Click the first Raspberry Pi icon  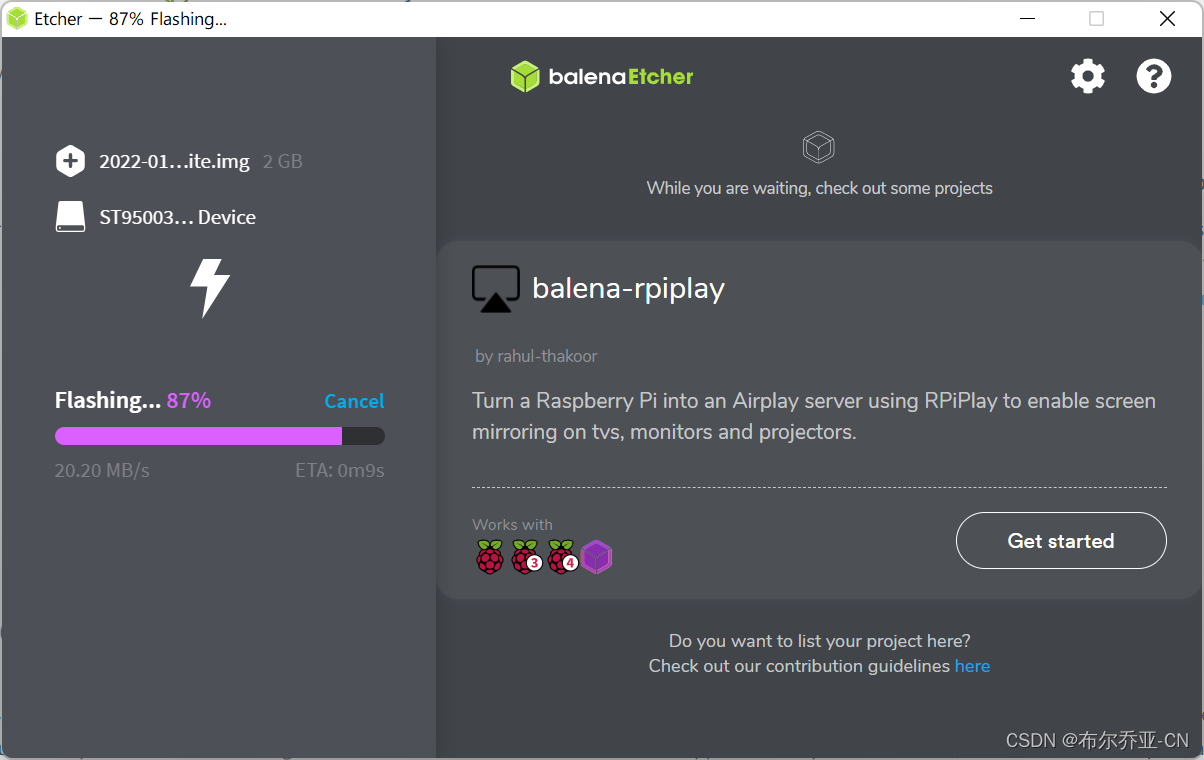[489, 557]
